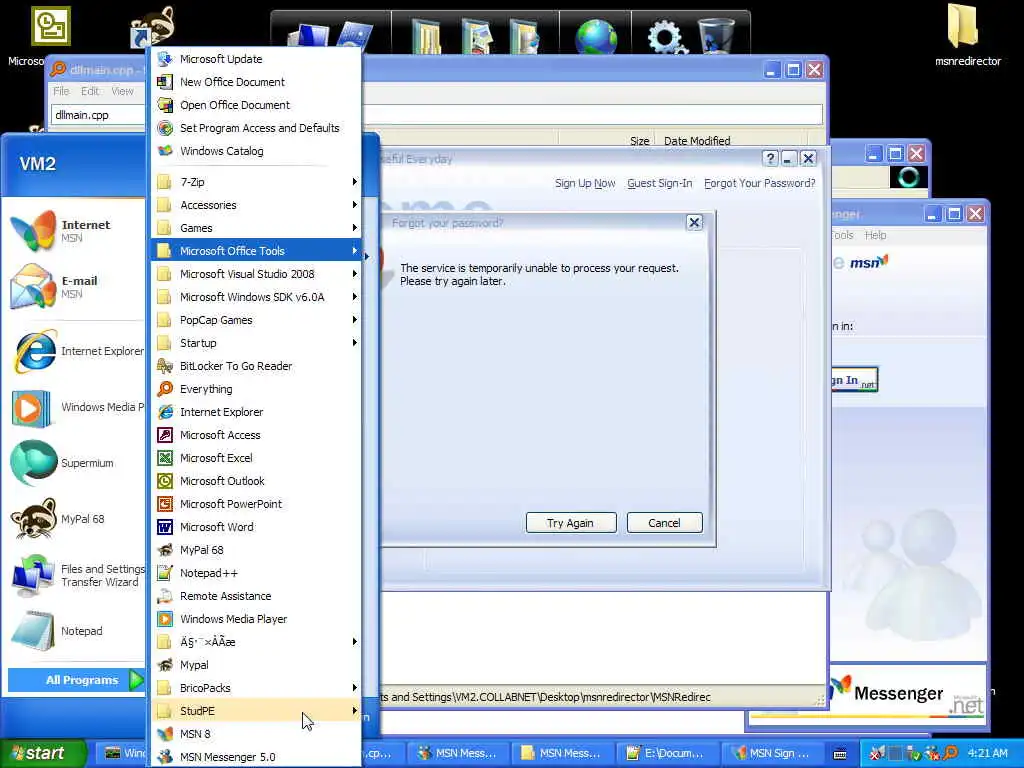
Task: Expand Microsoft Windows SDK v6.0A folder
Action: pos(256,297)
